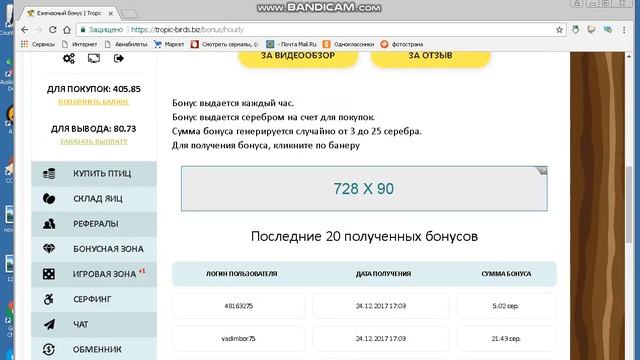Click the people icon next to Рефералы

pos(49,224)
